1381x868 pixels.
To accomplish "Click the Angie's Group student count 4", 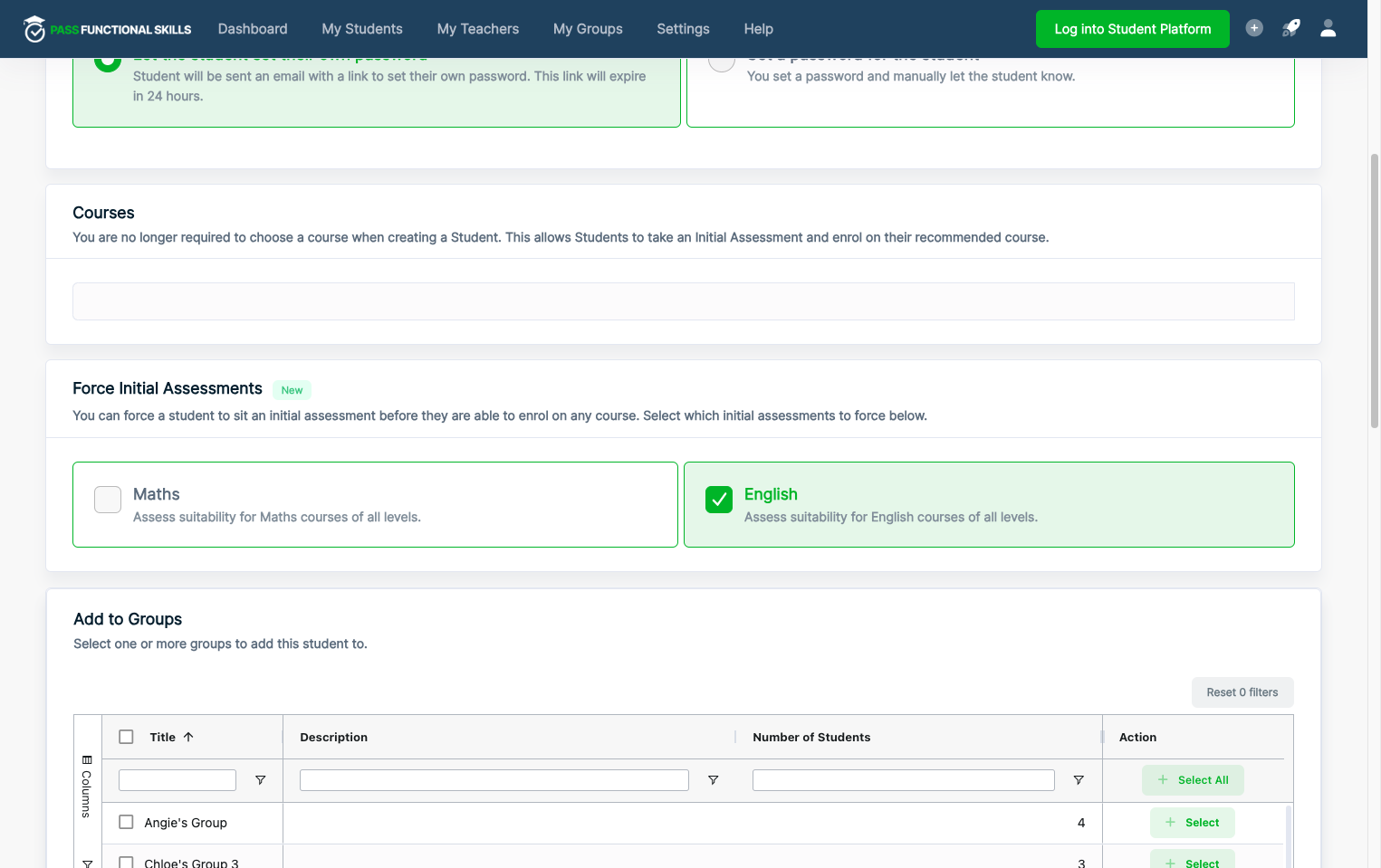I will pos(1081,823).
